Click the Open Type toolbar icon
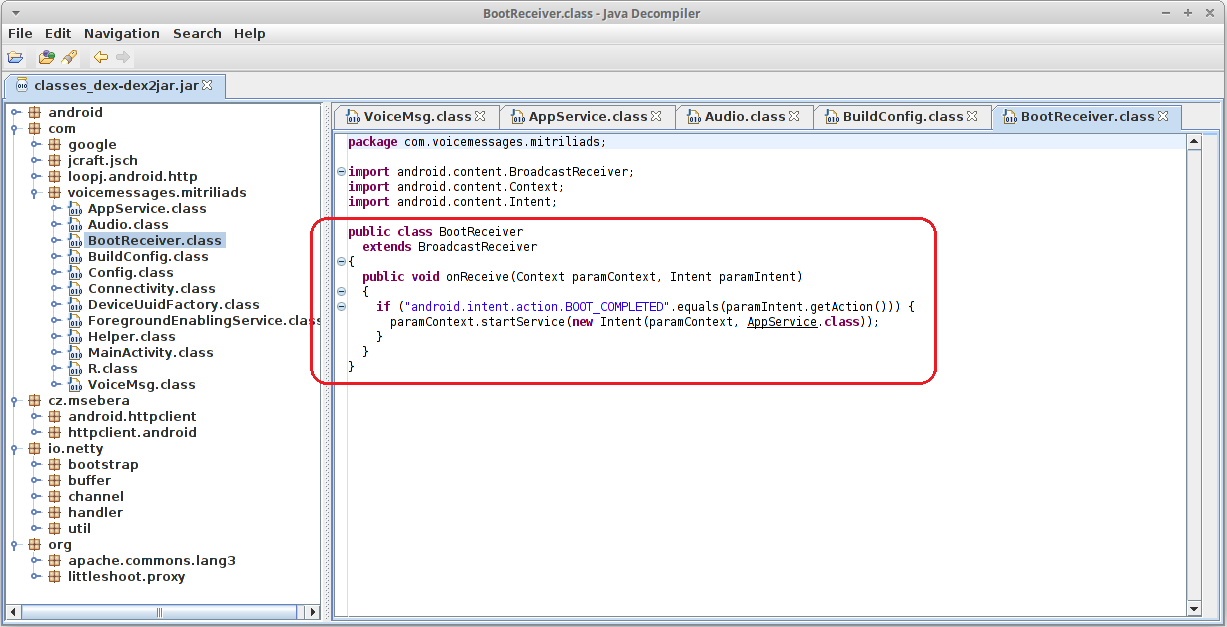The width and height of the screenshot is (1227, 627). click(47, 57)
